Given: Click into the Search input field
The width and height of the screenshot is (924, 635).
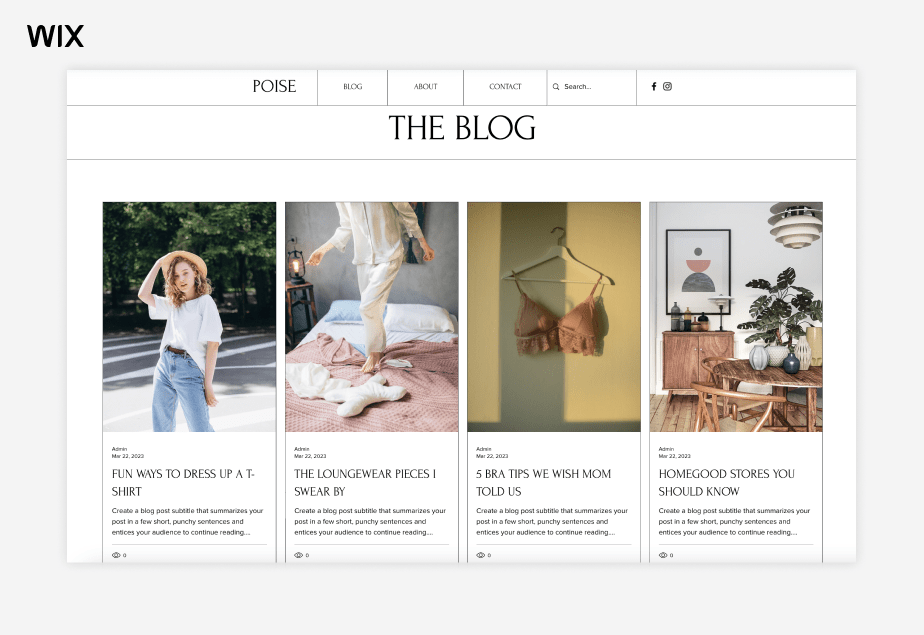Looking at the screenshot, I should pyautogui.click(x=590, y=87).
